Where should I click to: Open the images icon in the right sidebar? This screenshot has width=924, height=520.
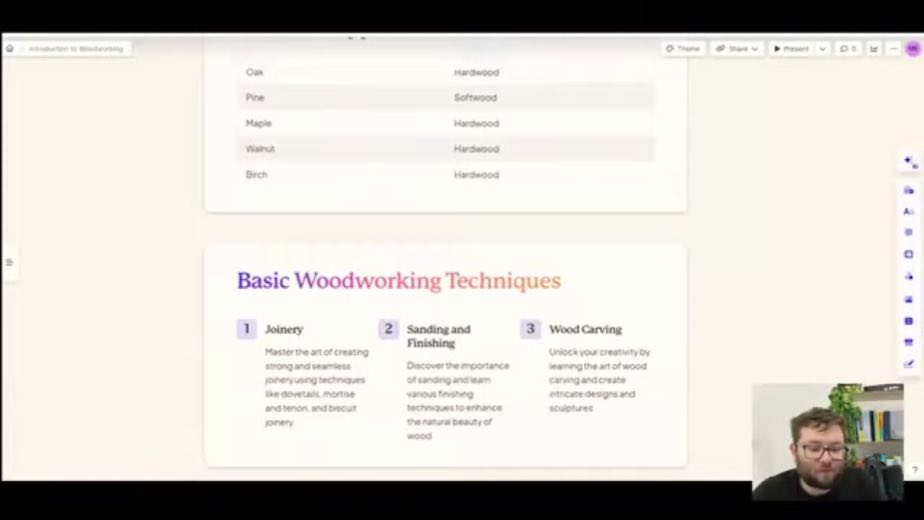909,300
